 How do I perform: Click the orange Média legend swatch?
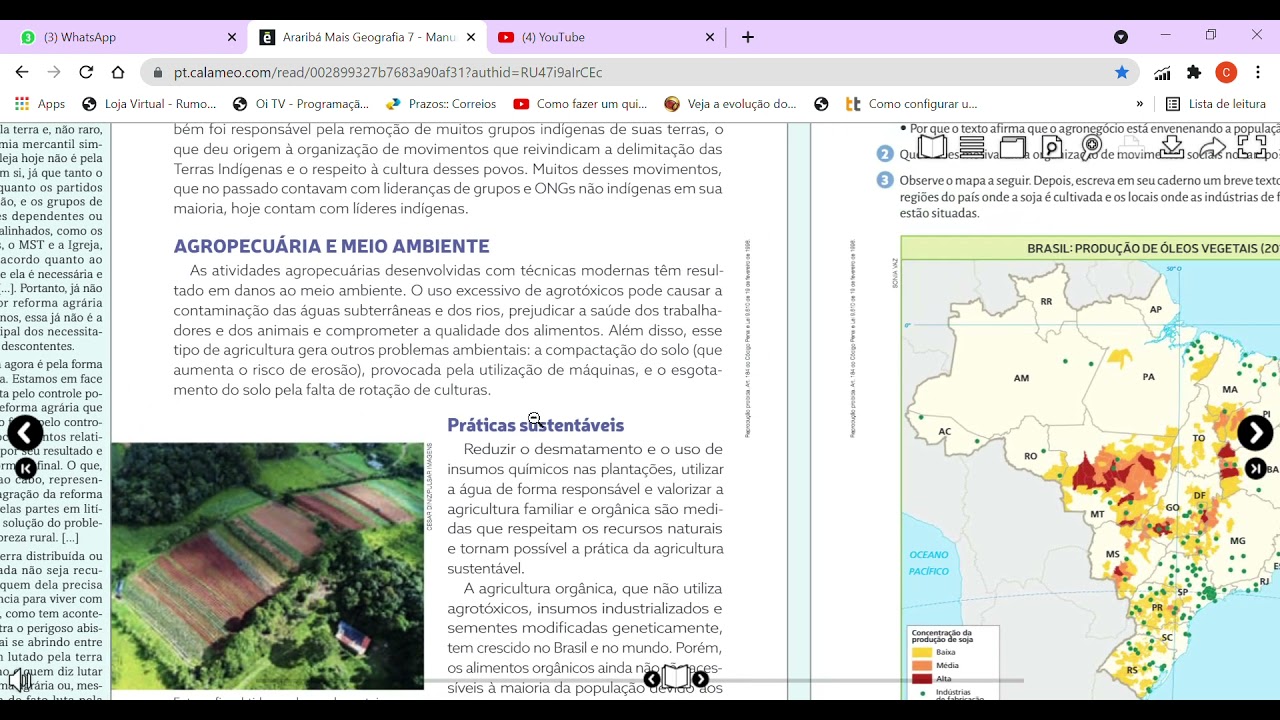(921, 665)
